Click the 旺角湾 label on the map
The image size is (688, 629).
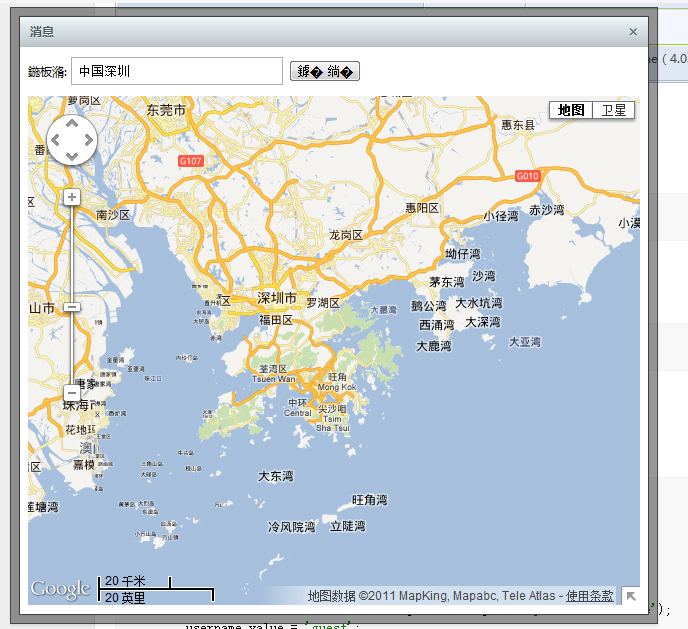[x=370, y=500]
